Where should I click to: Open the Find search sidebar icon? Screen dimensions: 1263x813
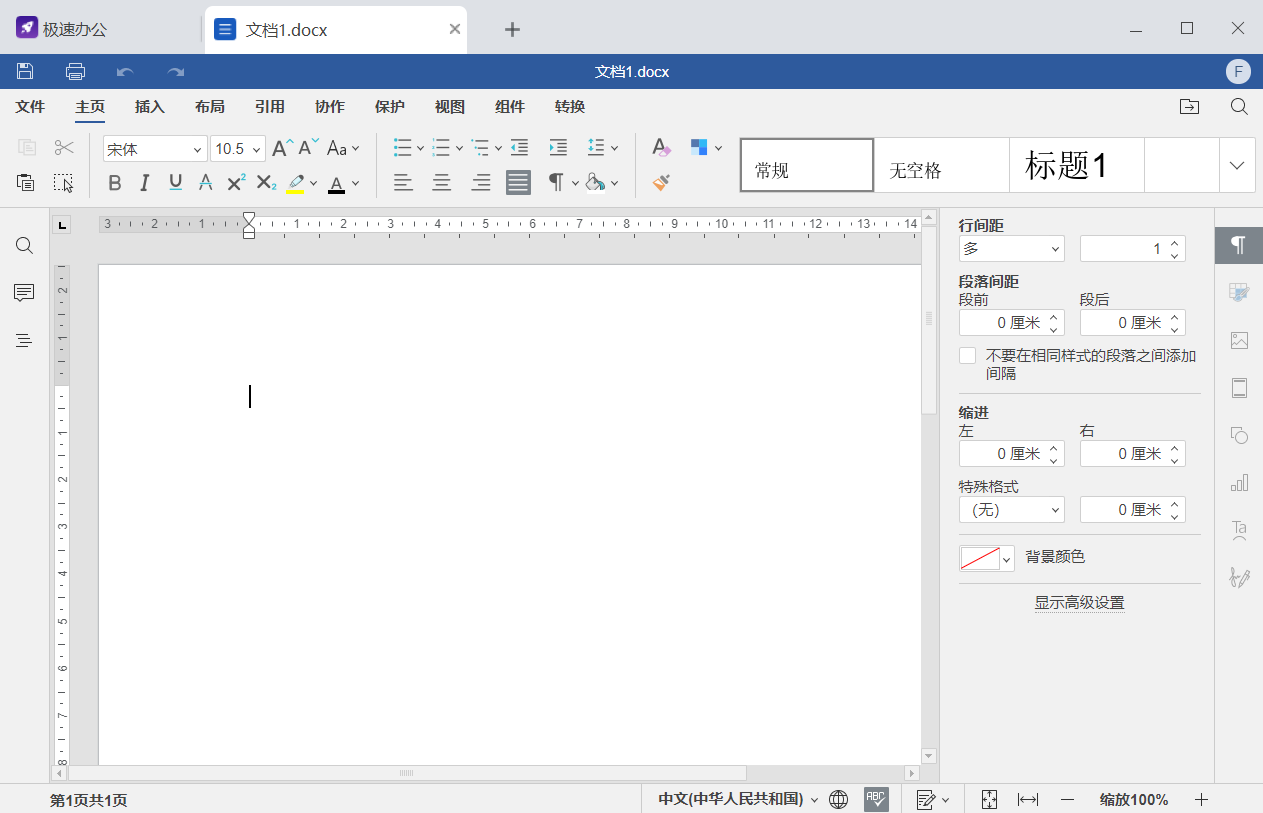click(25, 246)
